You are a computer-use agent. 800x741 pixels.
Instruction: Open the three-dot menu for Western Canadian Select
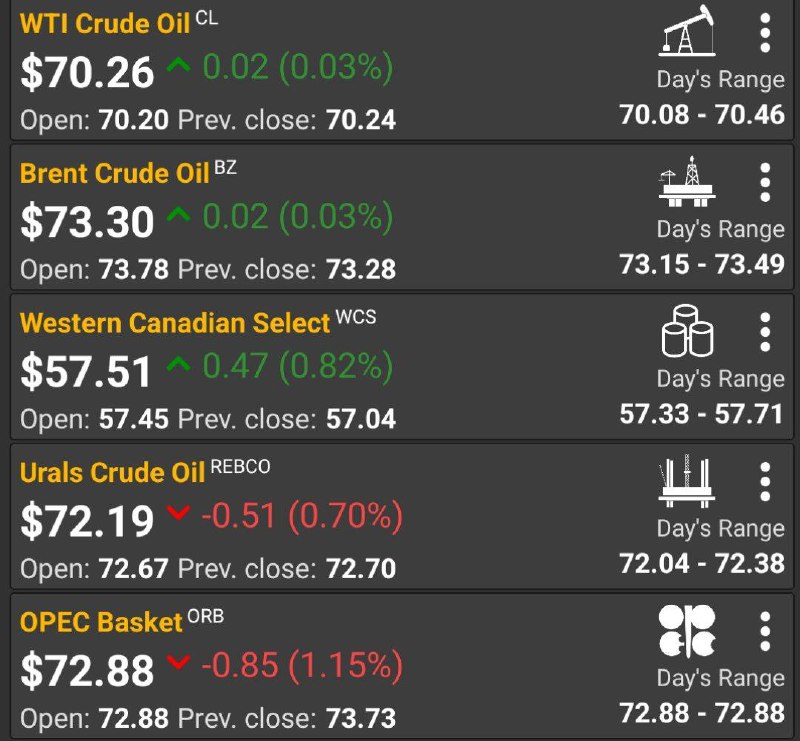pyautogui.click(x=764, y=332)
